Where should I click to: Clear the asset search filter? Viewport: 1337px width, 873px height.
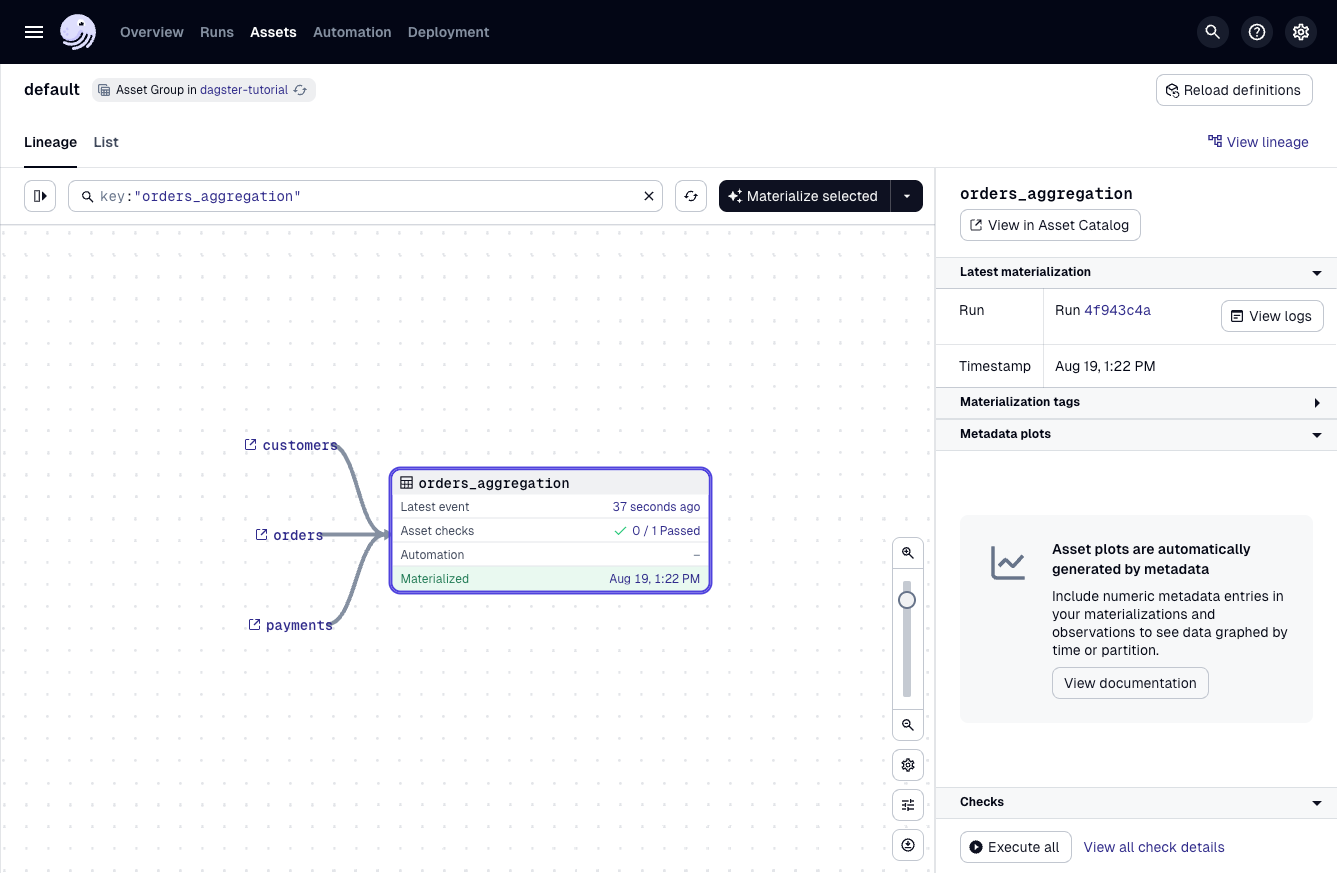pos(649,196)
